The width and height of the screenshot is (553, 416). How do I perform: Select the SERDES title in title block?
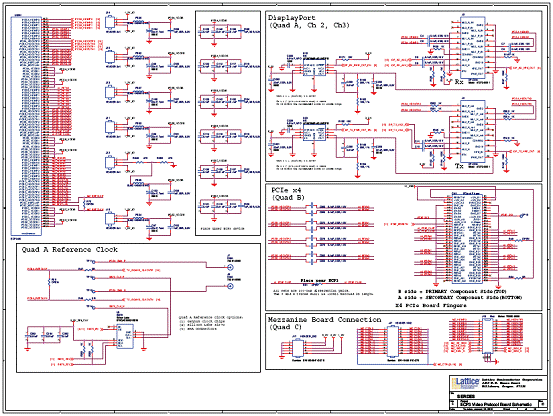tap(466, 396)
